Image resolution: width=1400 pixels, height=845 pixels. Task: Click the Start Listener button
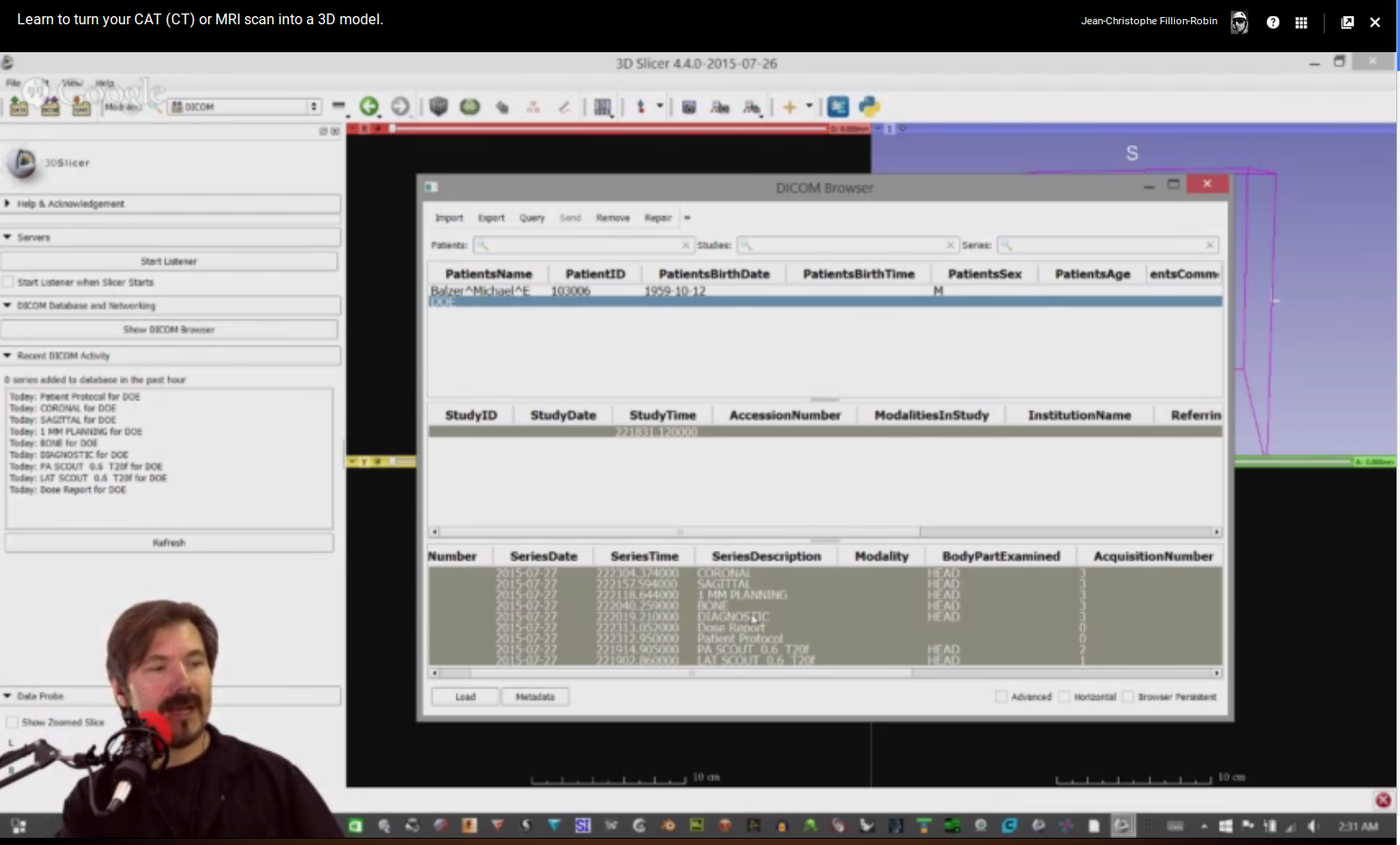click(169, 261)
